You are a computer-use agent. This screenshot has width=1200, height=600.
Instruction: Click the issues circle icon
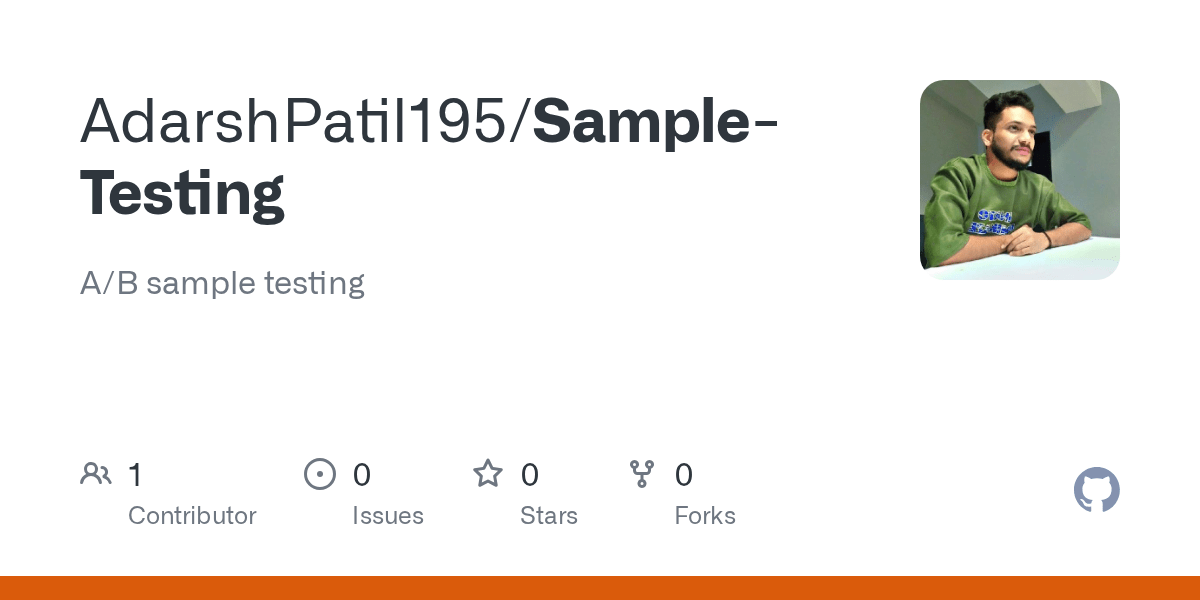point(320,474)
